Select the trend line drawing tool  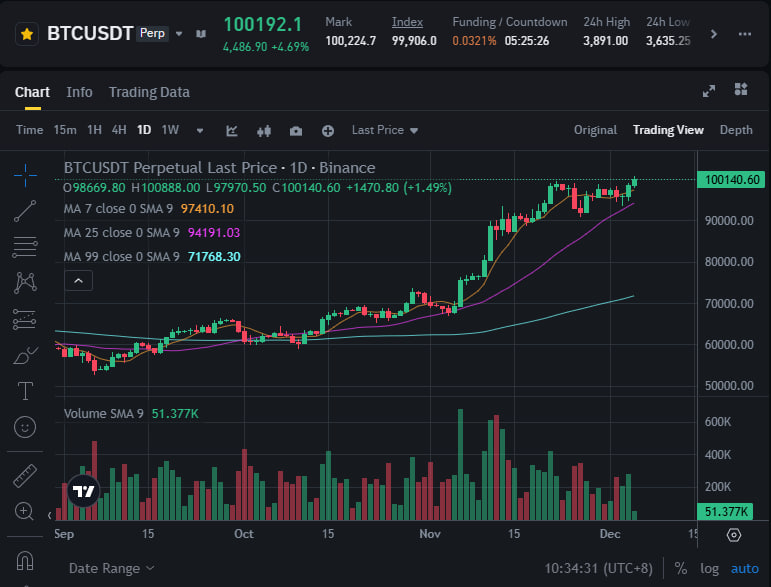pos(25,211)
